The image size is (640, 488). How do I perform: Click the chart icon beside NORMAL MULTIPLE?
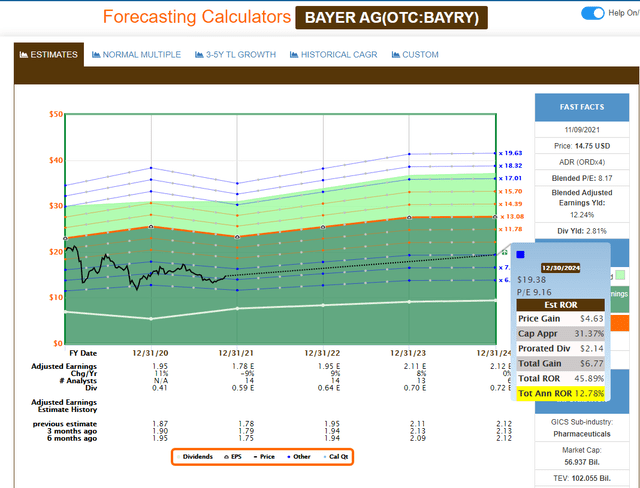tap(96, 54)
